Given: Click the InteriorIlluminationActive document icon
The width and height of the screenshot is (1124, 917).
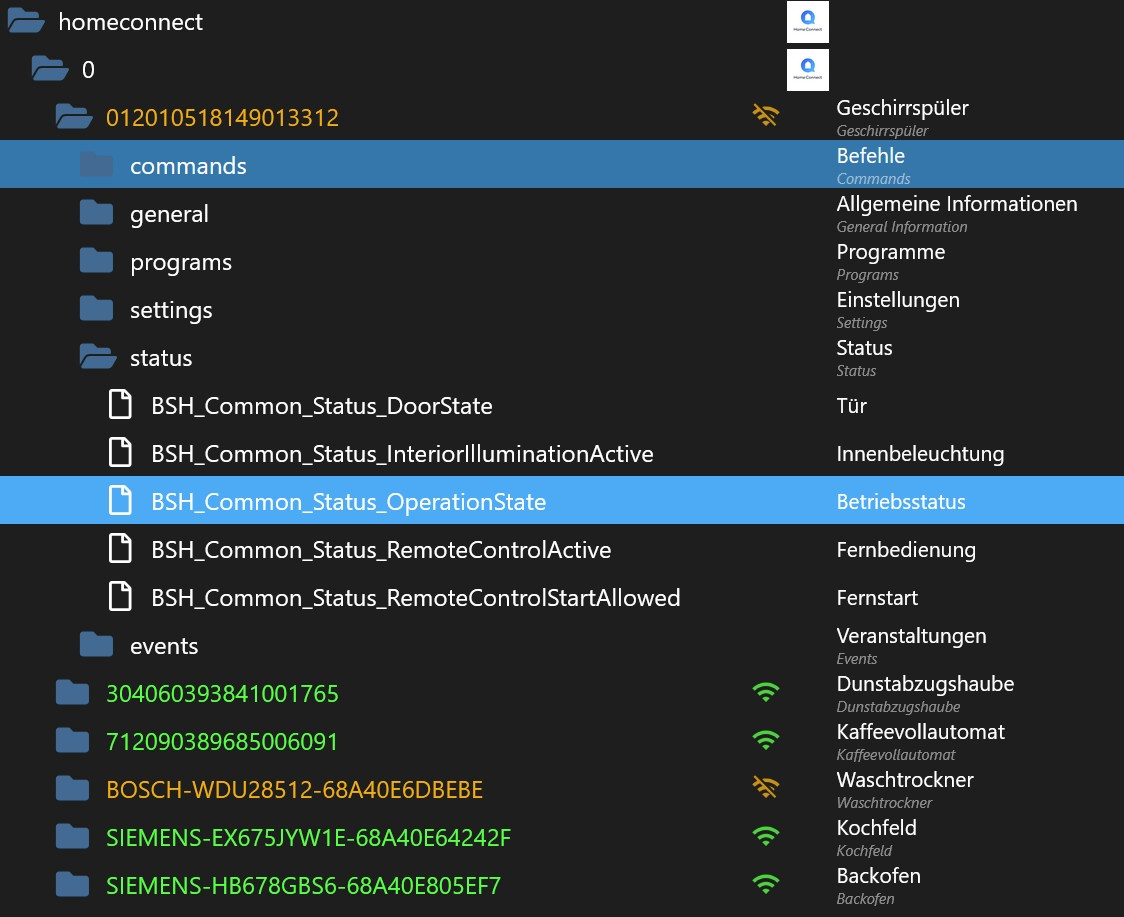Looking at the screenshot, I should (120, 453).
